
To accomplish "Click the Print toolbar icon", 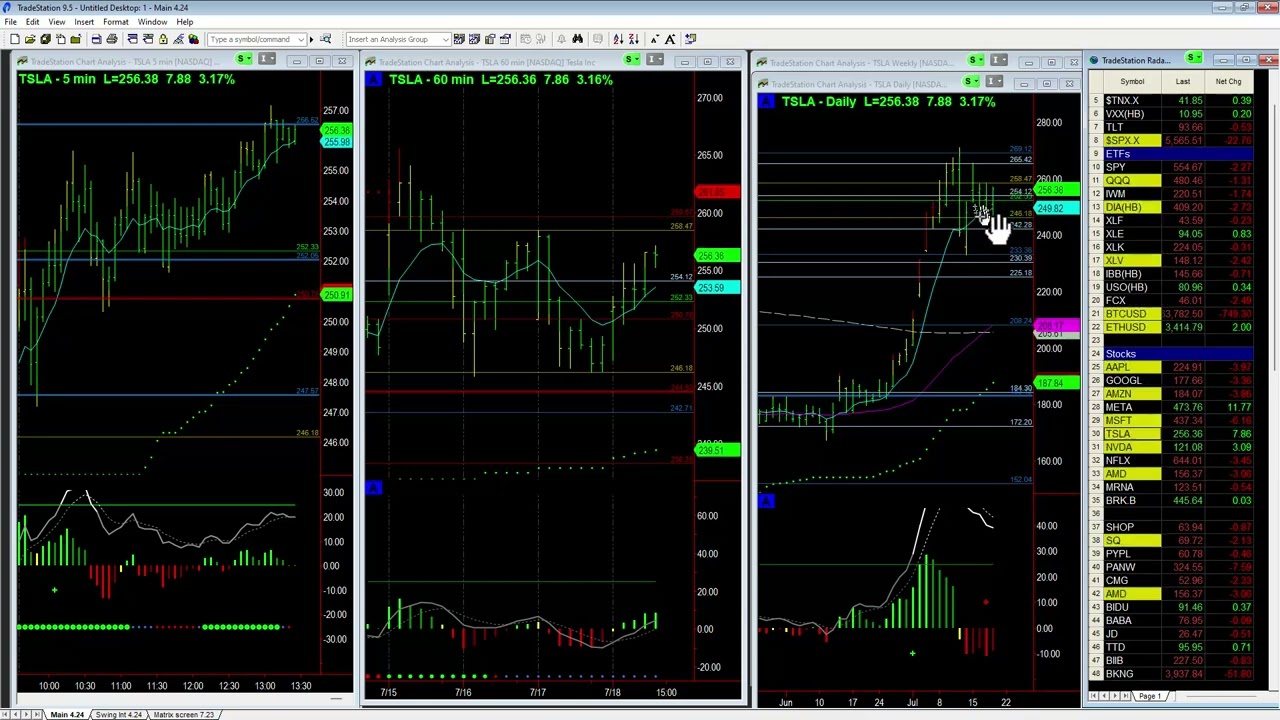I will click(113, 39).
